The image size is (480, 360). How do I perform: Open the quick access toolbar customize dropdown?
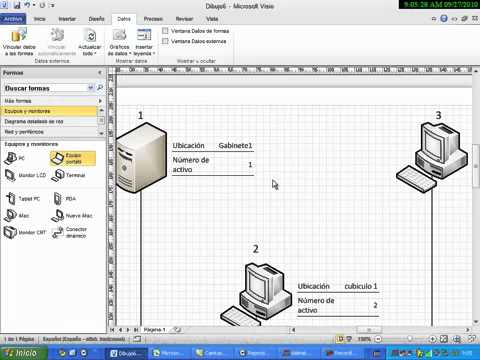coord(52,6)
